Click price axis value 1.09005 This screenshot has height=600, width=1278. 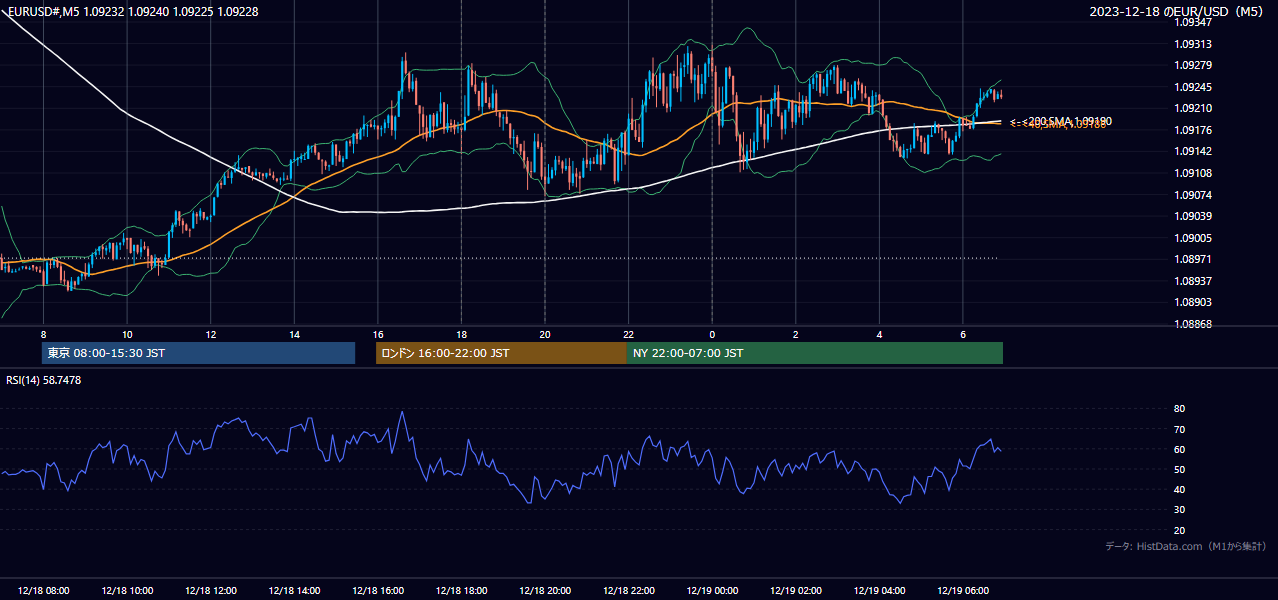(x=1192, y=238)
